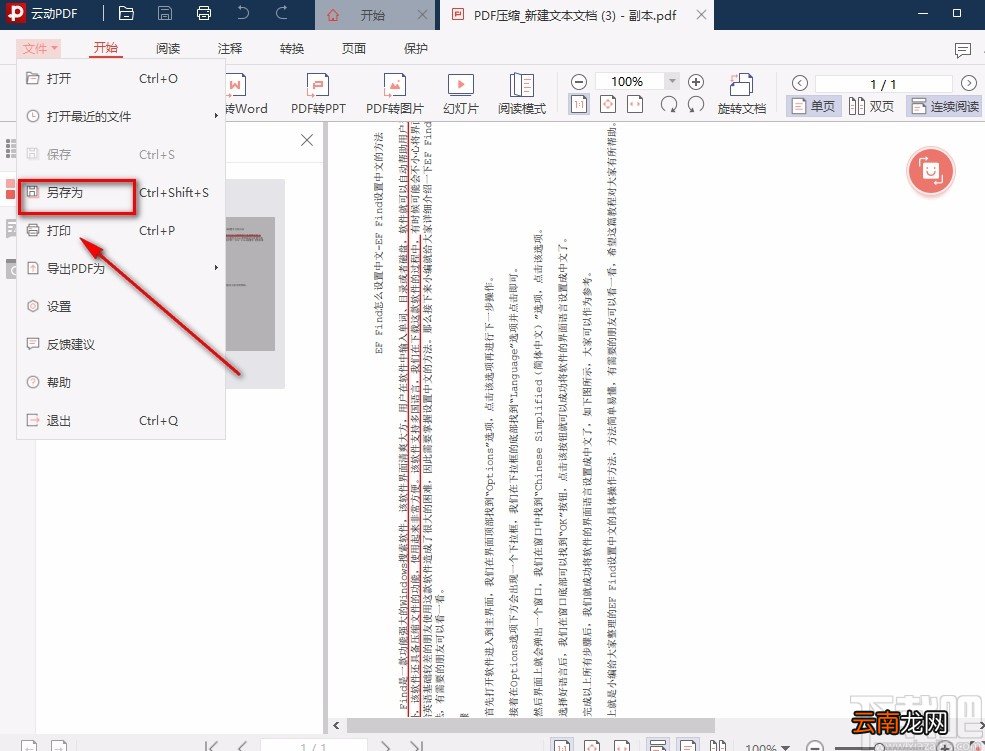The height and width of the screenshot is (751, 985).
Task: Open the zoom percentage dropdown arrow
Action: pyautogui.click(x=672, y=81)
